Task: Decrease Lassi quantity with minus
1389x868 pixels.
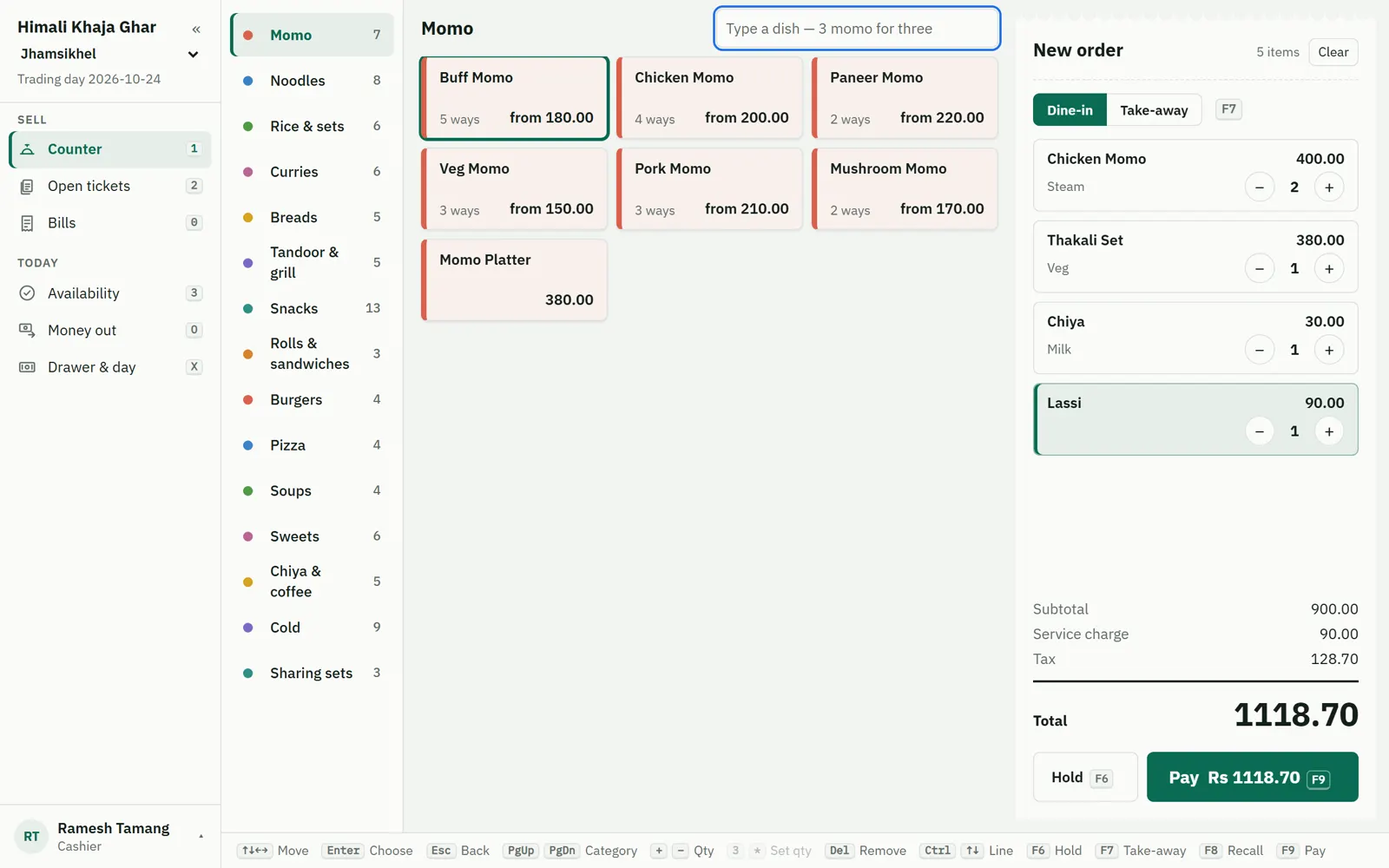Action: [1259, 431]
